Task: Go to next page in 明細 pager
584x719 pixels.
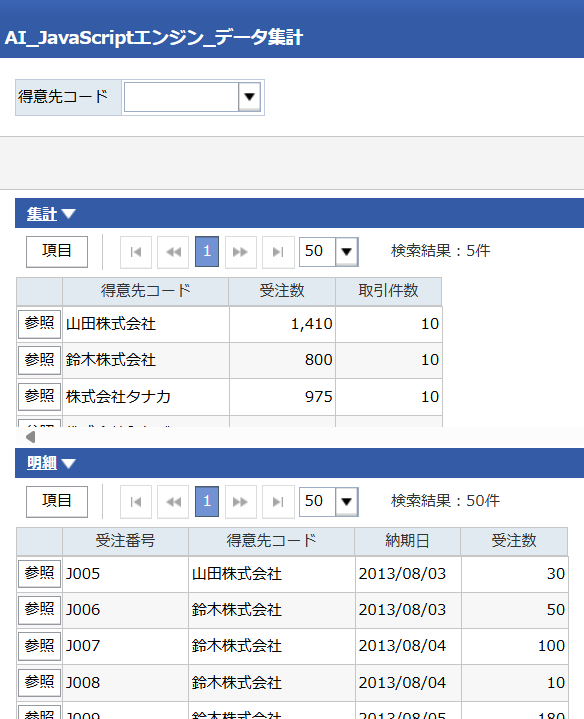Action: tap(241, 502)
